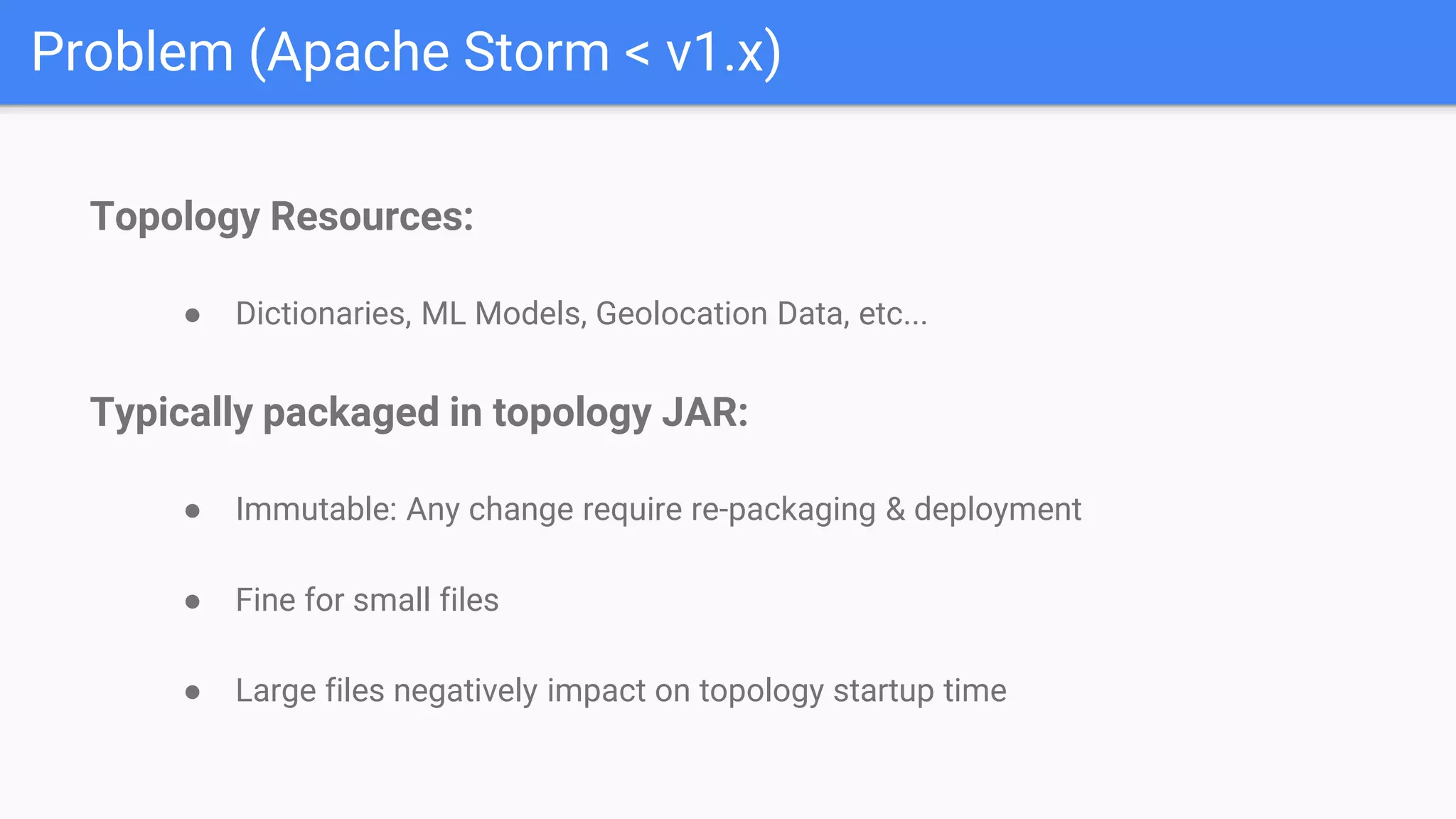Click the bullet dot before 'Large files'
Viewport: 1456px width, 819px height.
[192, 692]
